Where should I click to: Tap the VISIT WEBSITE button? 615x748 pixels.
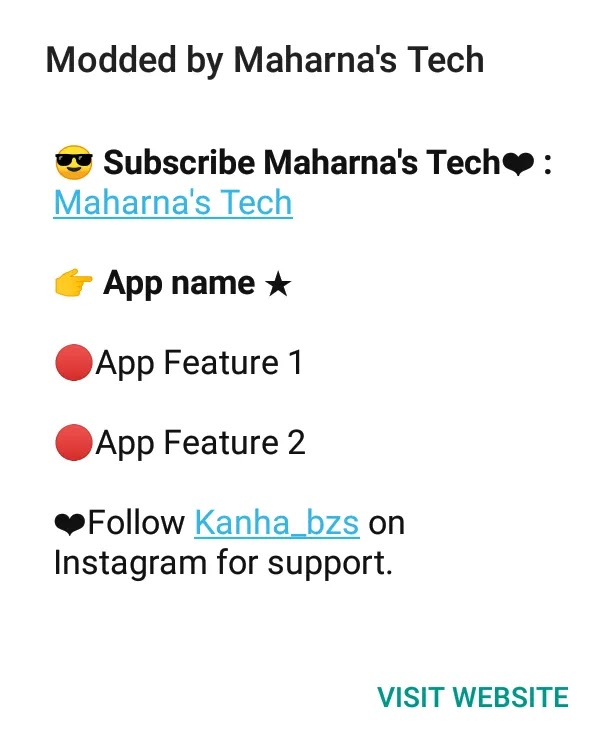473,697
